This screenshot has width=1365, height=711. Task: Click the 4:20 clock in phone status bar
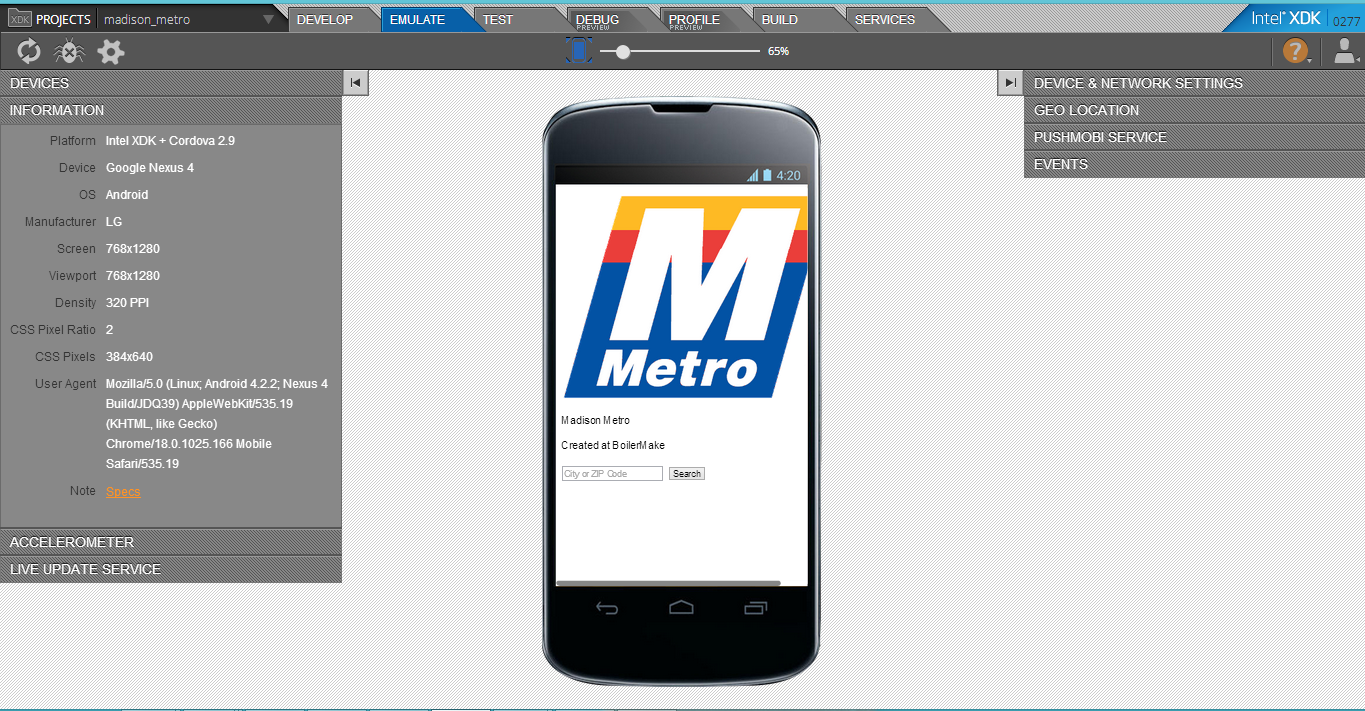click(x=789, y=175)
